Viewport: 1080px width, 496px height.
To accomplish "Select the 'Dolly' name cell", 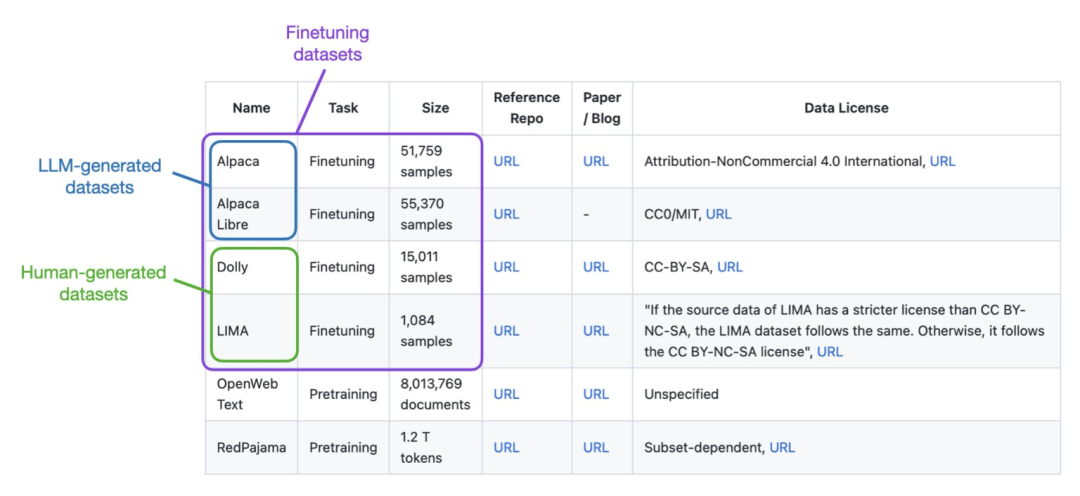I will [251, 267].
